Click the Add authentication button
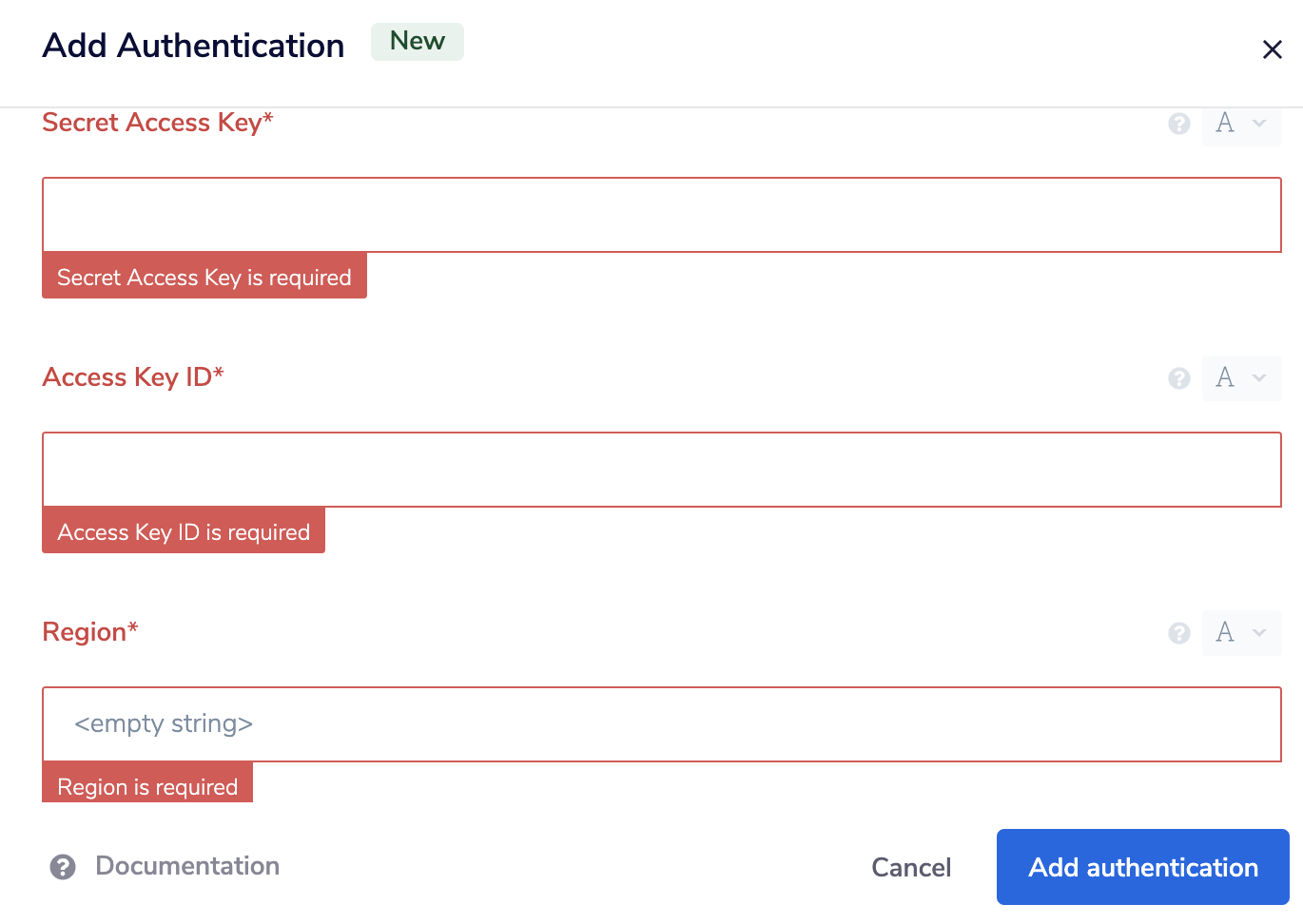1303x924 pixels. tap(1141, 867)
